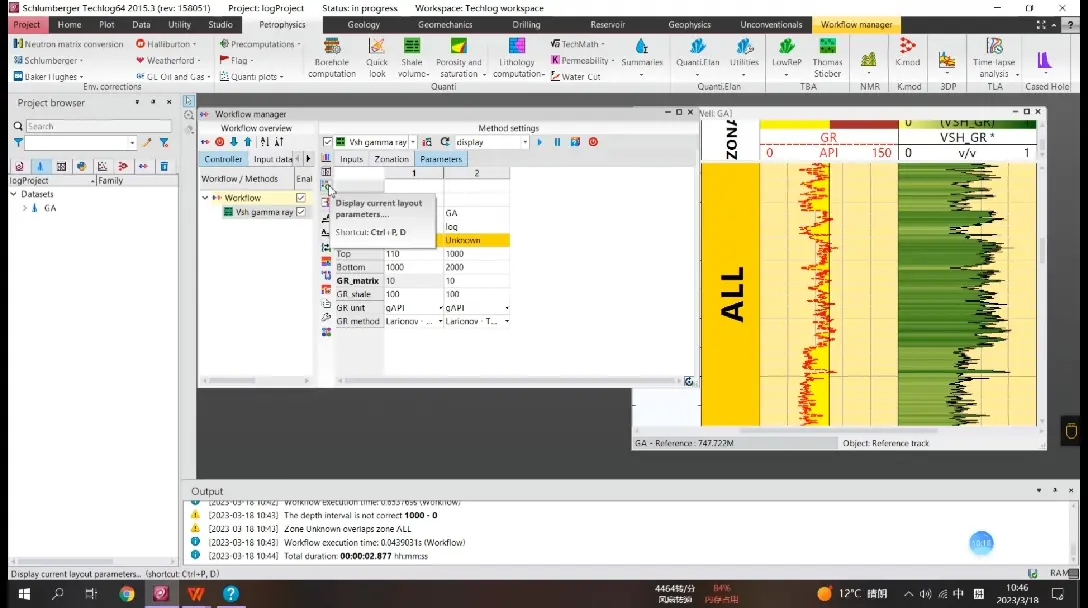This screenshot has height=608, width=1088.
Task: Stop the method with the red power icon
Action: coord(593,142)
